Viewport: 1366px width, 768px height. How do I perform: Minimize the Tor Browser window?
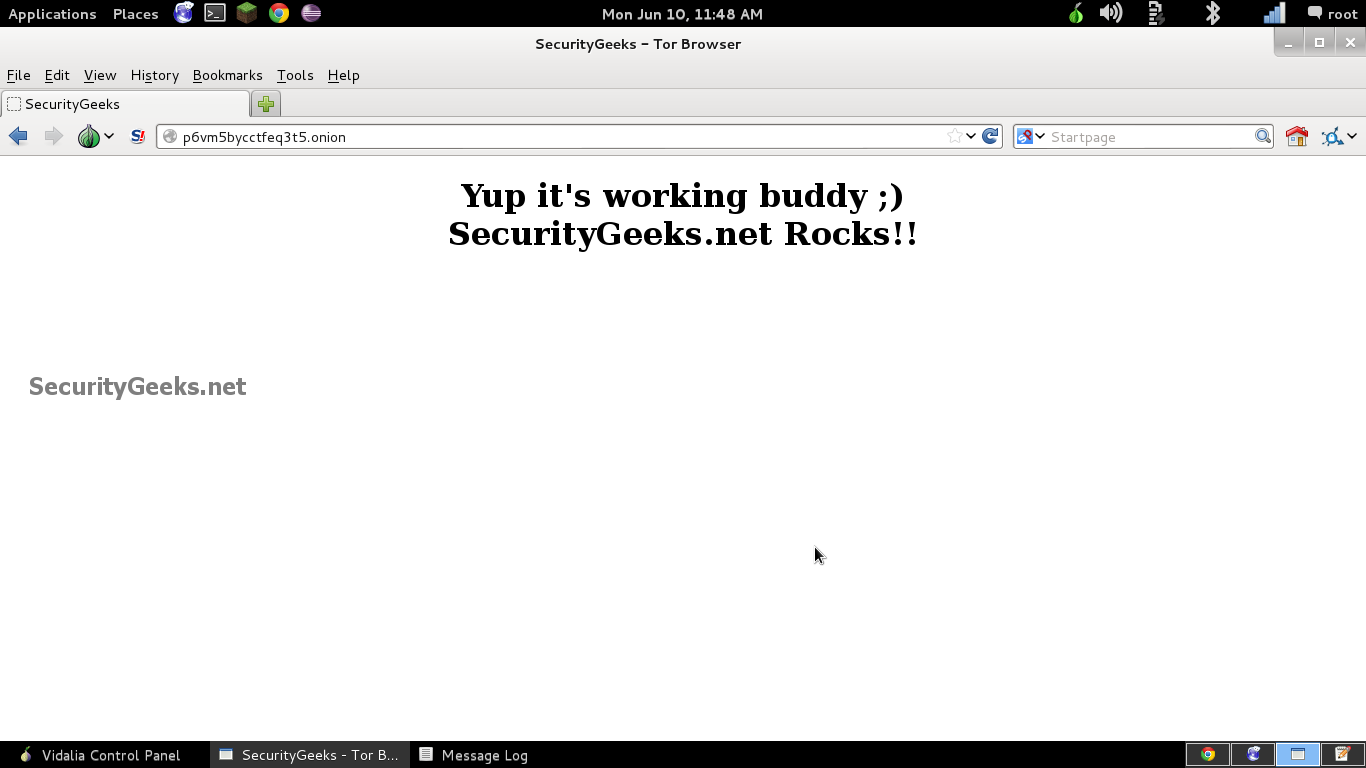[1289, 42]
